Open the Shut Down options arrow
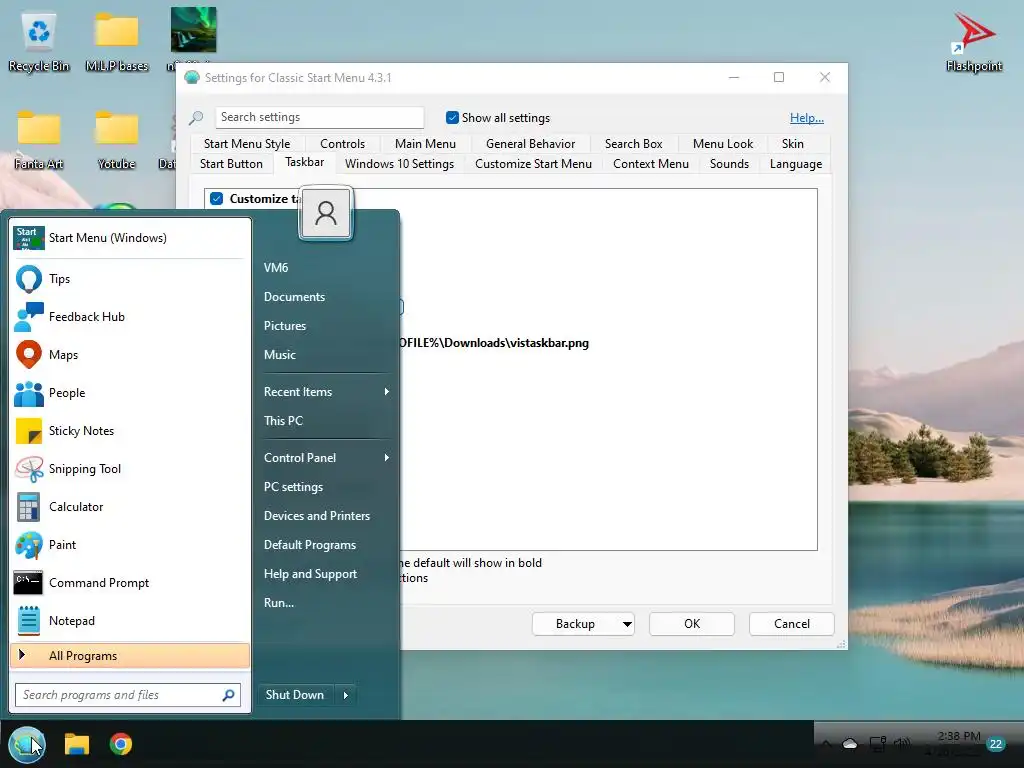This screenshot has height=768, width=1024. 345,696
